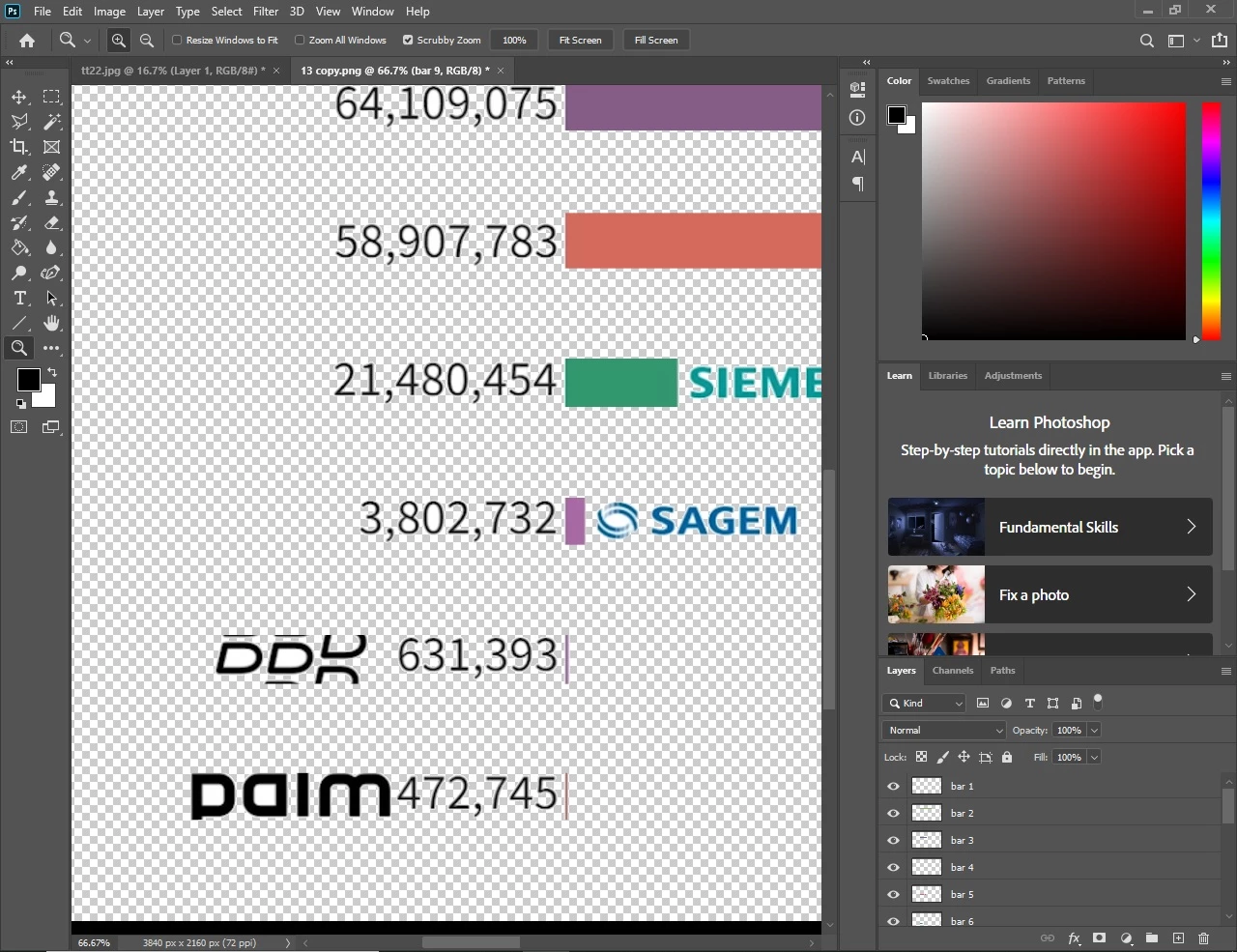The image size is (1237, 952).
Task: Select the Line tool
Action: (19, 323)
